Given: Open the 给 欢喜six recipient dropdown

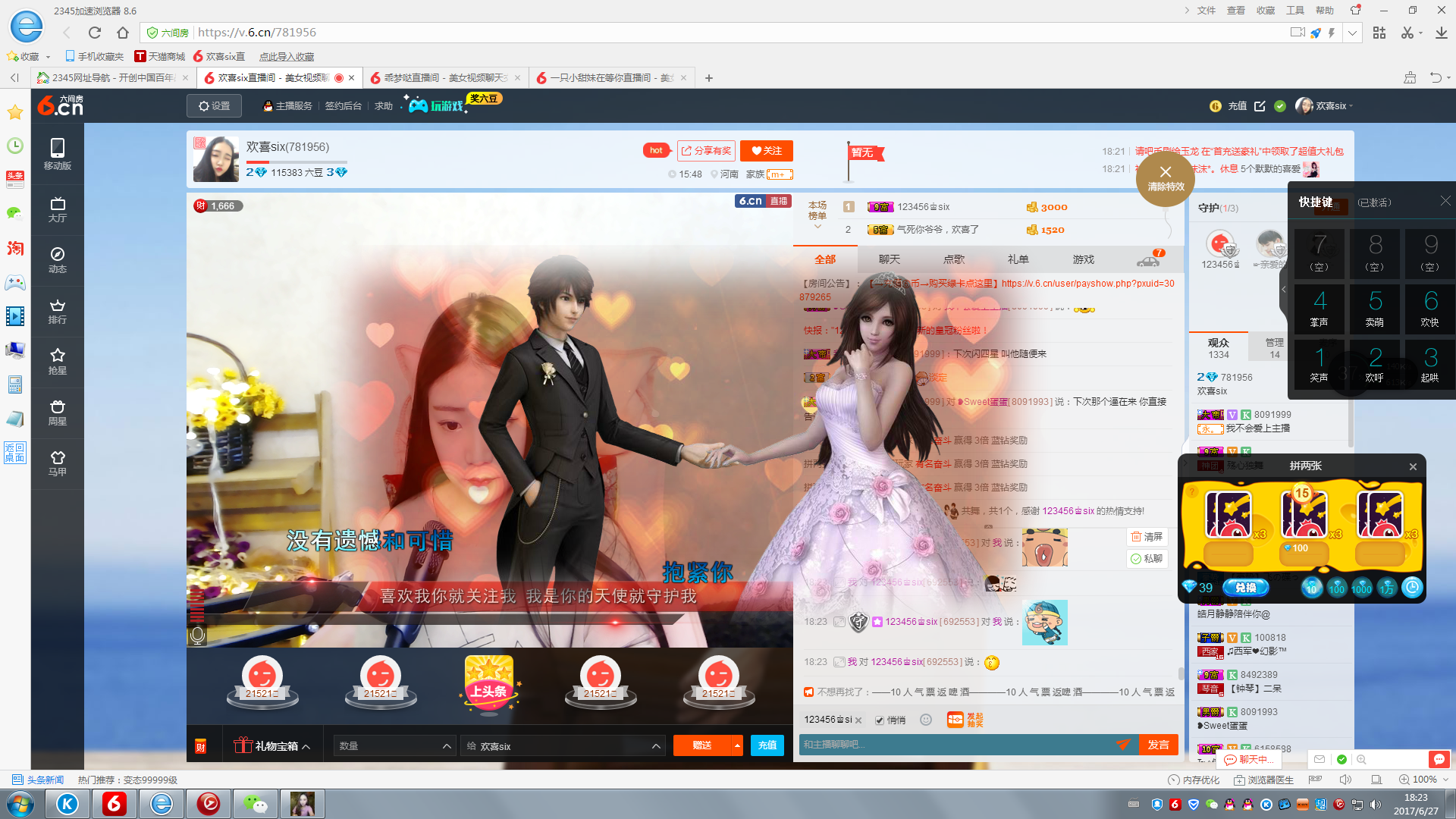Looking at the screenshot, I should point(563,746).
